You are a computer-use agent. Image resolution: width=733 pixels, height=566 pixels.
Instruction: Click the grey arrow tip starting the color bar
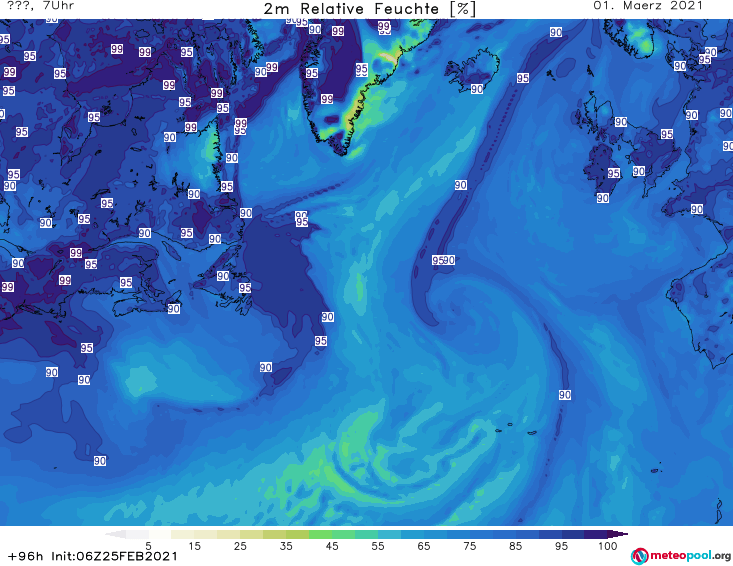(x=115, y=534)
